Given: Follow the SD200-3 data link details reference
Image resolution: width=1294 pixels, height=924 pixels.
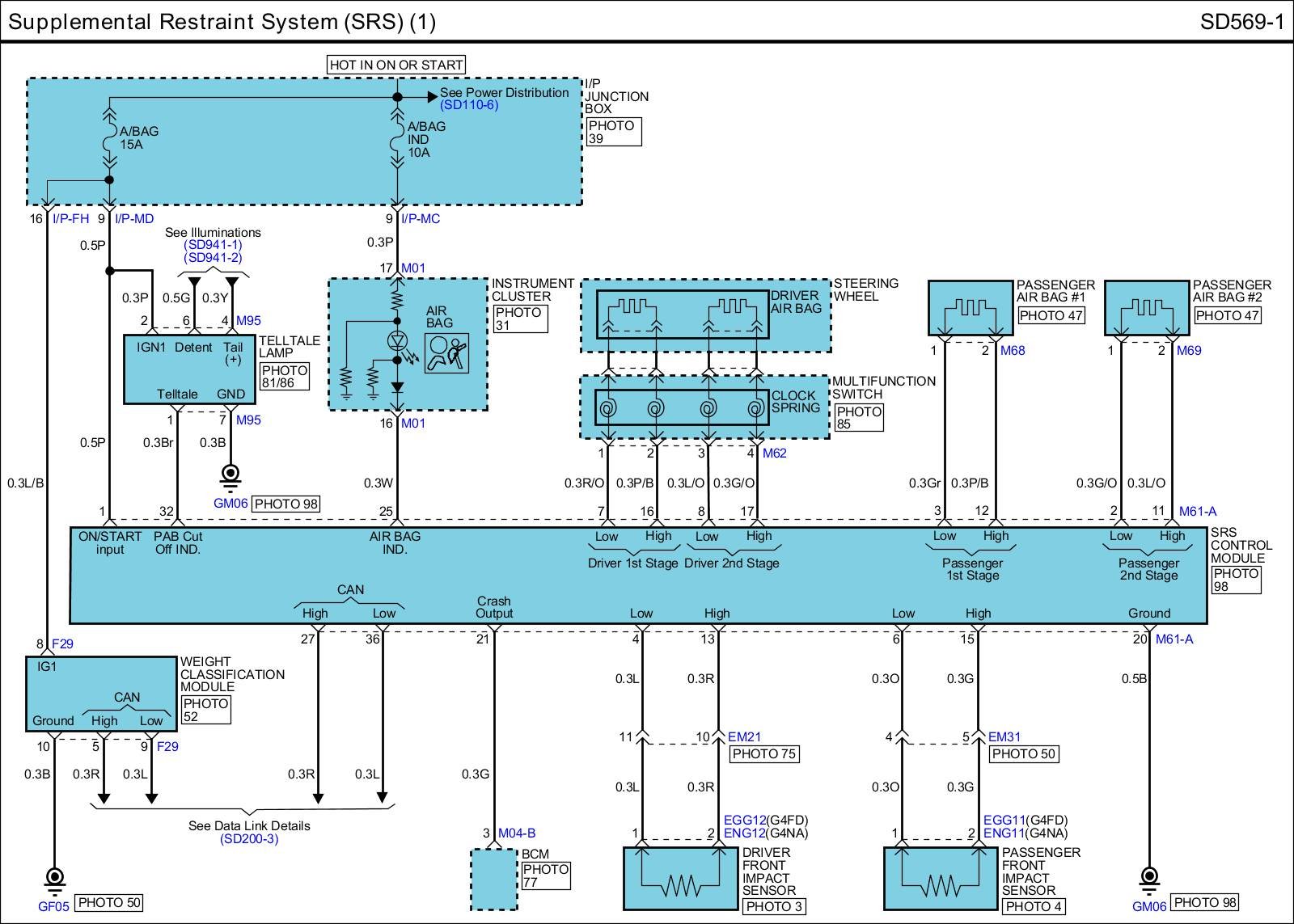Looking at the screenshot, I should pyautogui.click(x=249, y=839).
